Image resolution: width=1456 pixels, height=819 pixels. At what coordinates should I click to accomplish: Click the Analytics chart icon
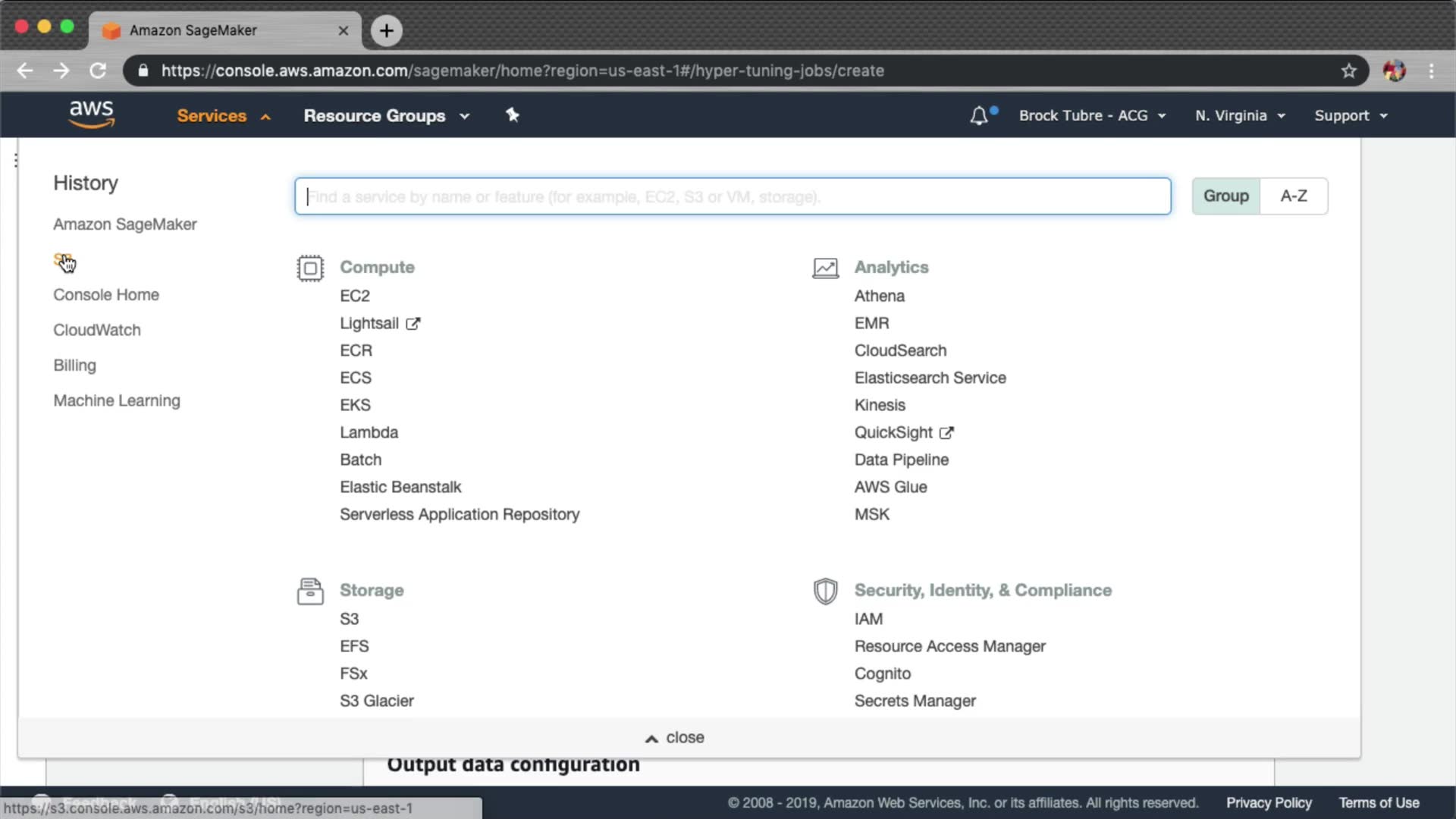click(x=825, y=268)
